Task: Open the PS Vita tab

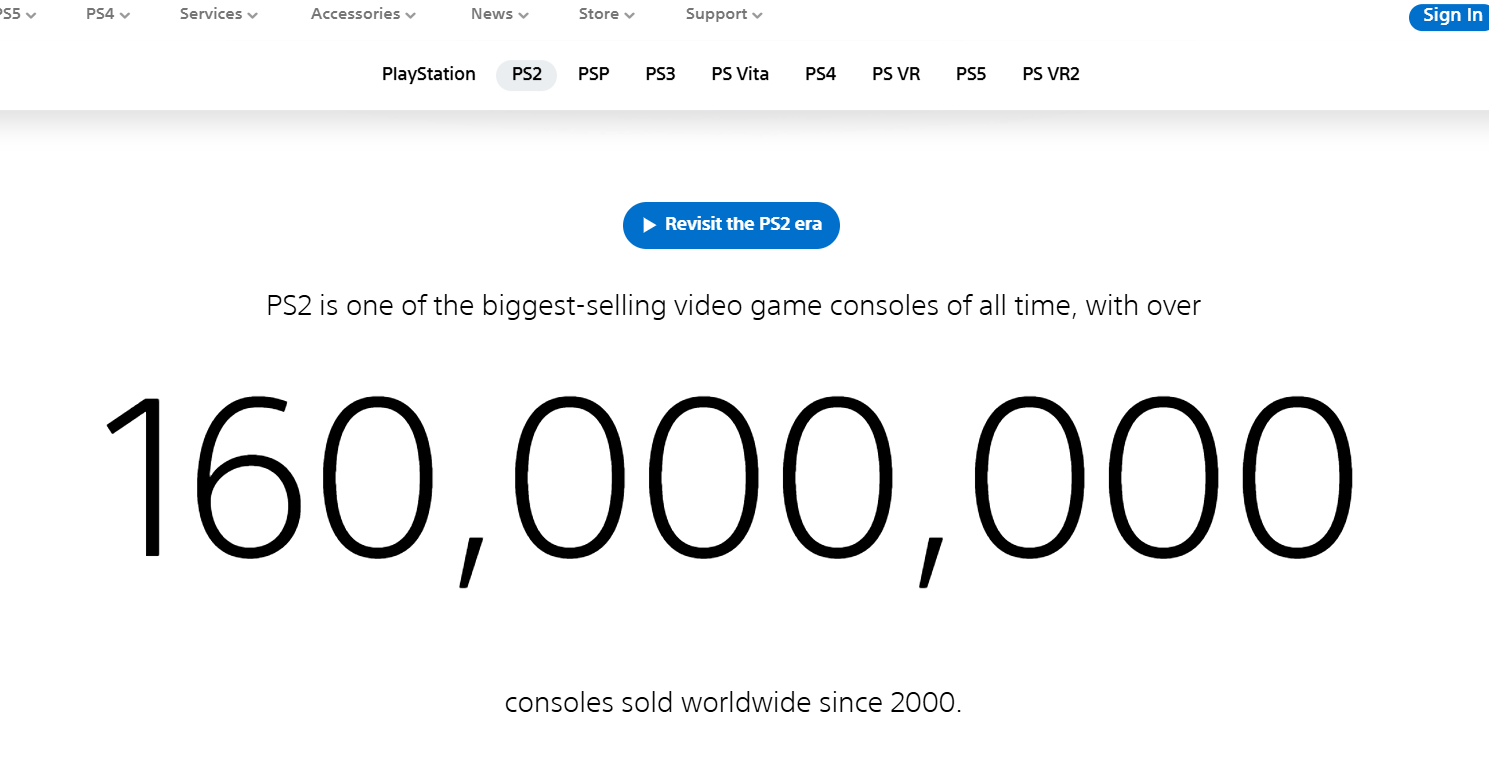Action: (x=740, y=74)
